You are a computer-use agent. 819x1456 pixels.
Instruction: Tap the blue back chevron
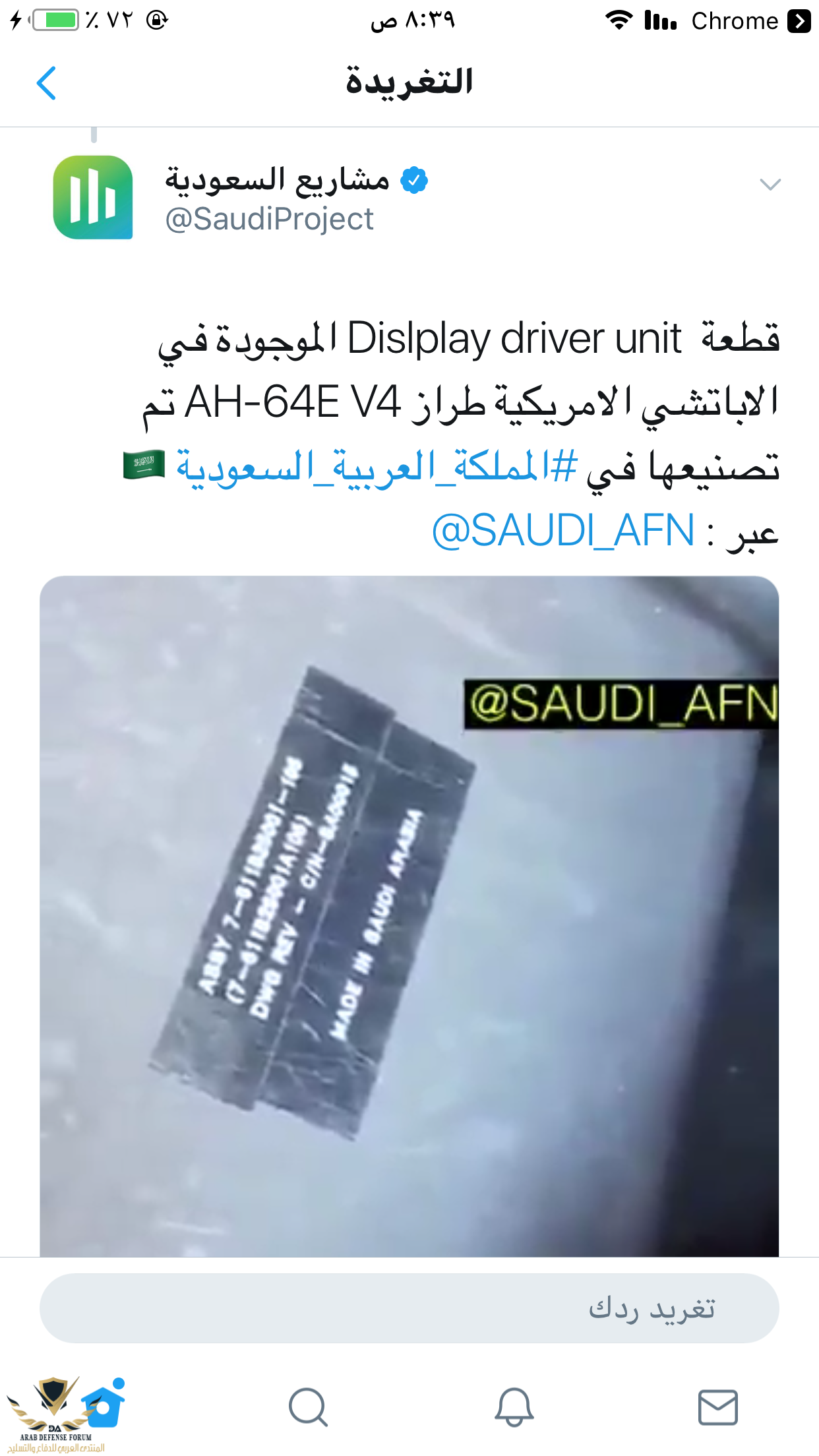[x=46, y=83]
